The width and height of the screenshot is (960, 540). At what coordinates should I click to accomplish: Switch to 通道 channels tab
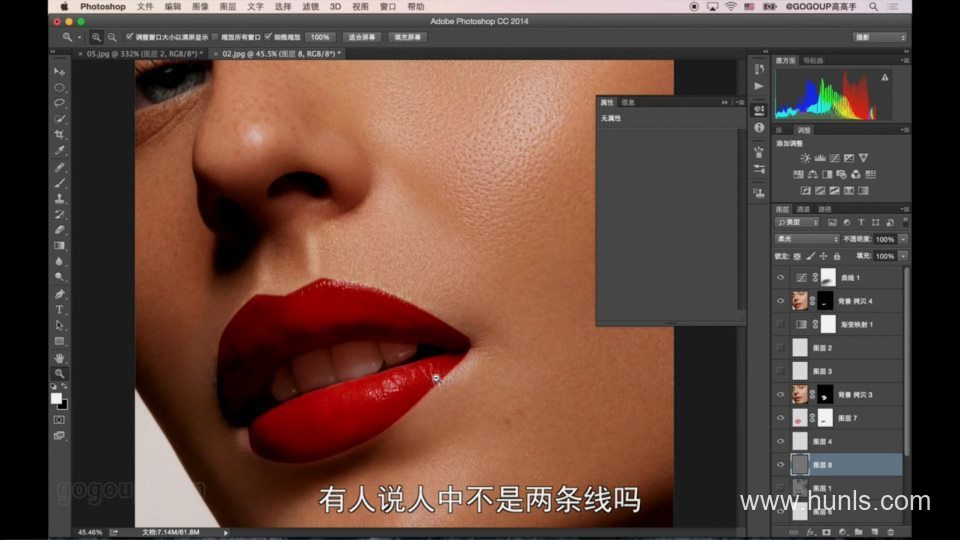point(803,209)
